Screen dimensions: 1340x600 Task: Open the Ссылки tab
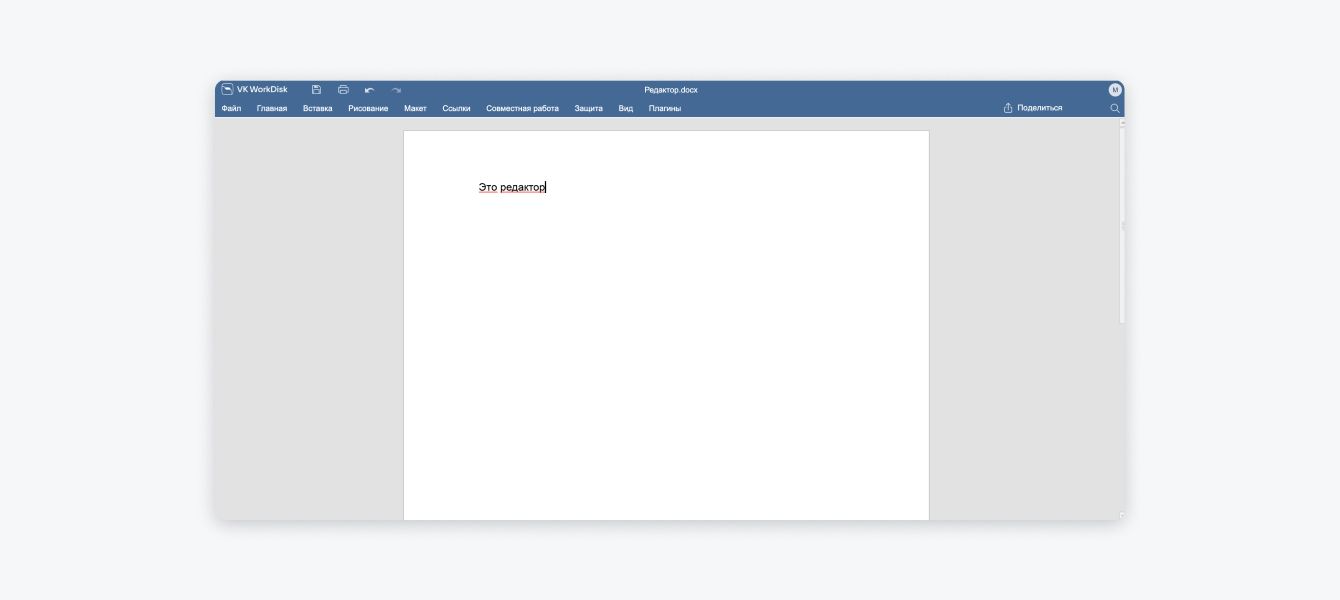pyautogui.click(x=456, y=108)
